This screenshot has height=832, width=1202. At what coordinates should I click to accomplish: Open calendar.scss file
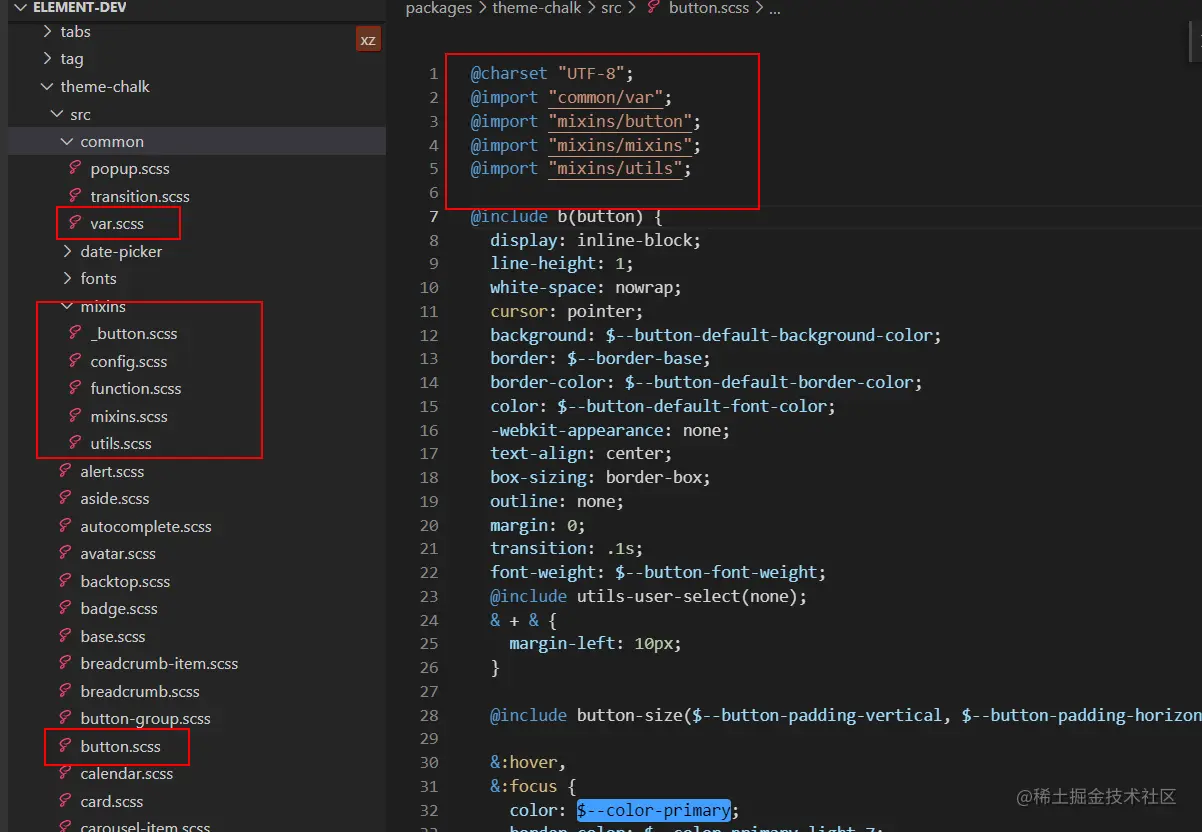[127, 774]
